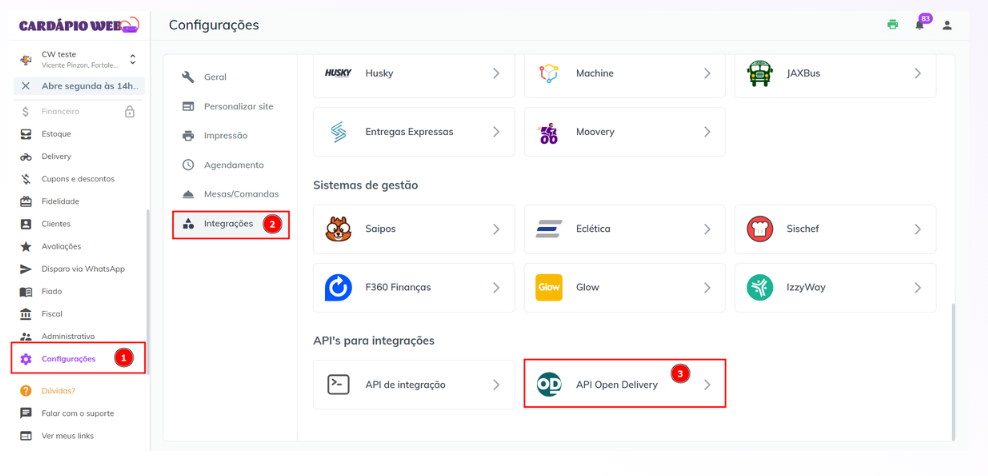Screen dimensions: 988x476
Task: Expand the Husky integration chevron
Action: click(x=497, y=73)
